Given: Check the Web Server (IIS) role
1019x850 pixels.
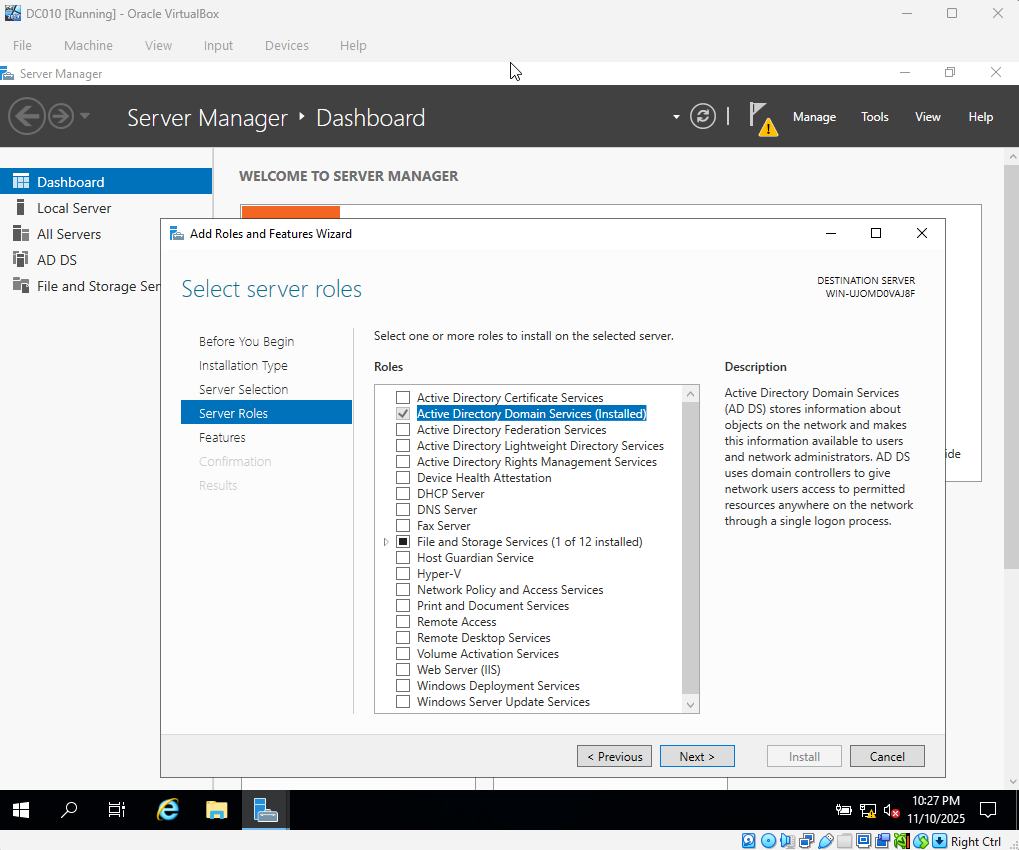Looking at the screenshot, I should [403, 669].
